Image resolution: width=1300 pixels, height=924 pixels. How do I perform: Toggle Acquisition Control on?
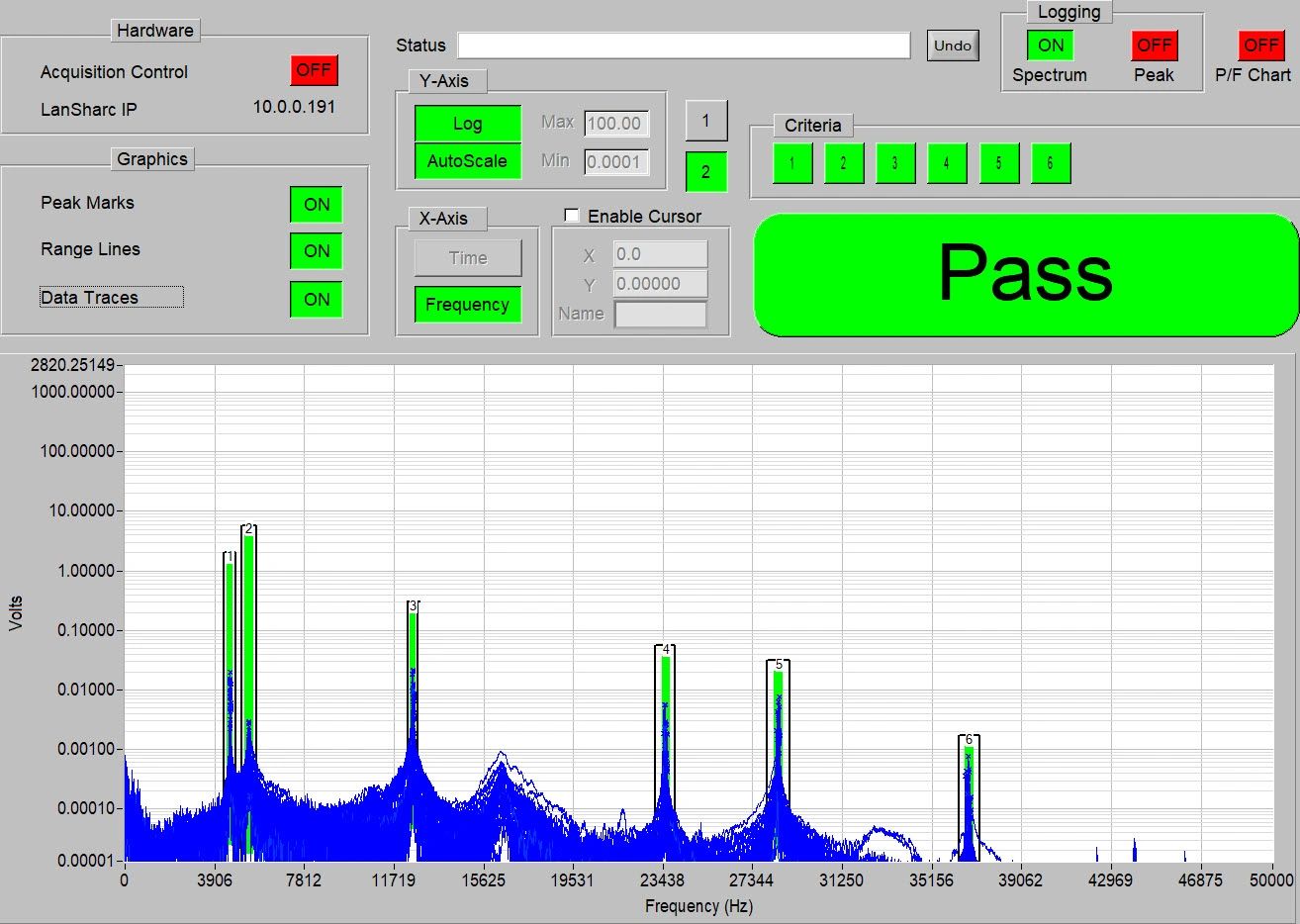pos(317,69)
